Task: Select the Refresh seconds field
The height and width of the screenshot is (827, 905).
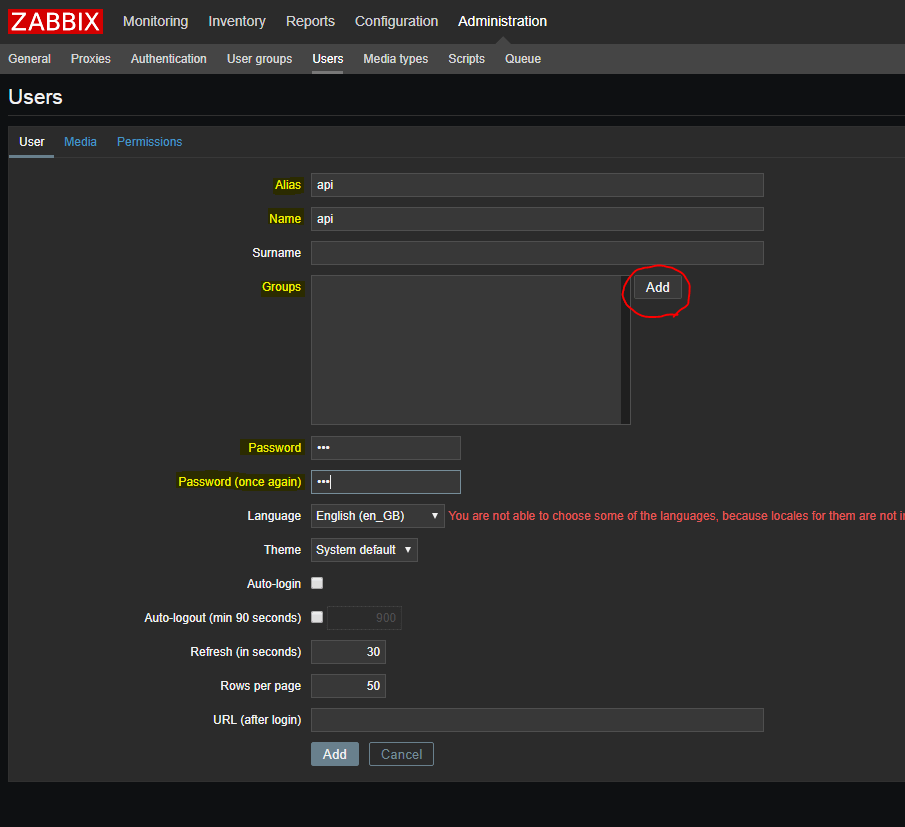Action: 348,652
